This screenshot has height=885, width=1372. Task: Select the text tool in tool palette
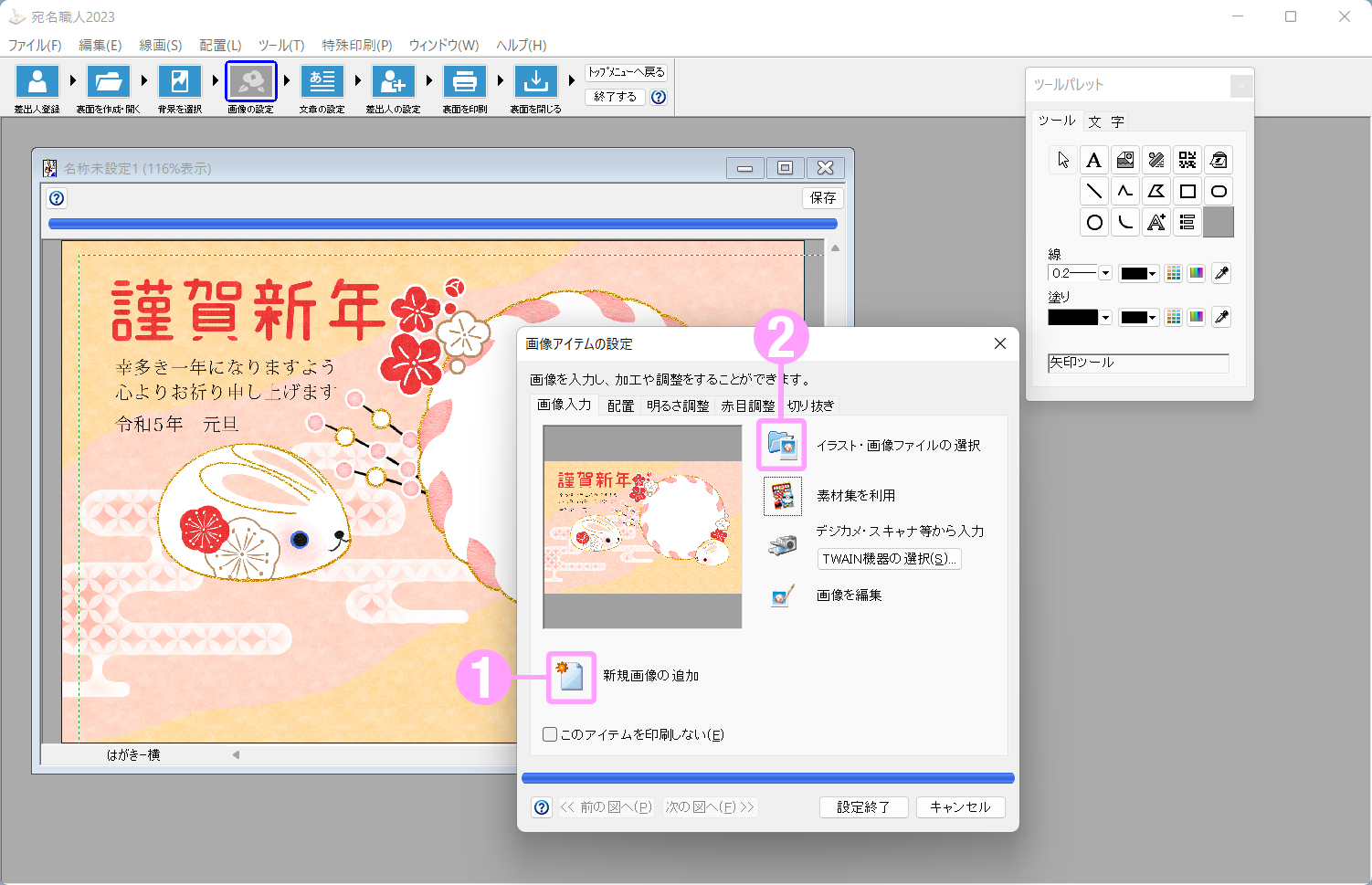point(1093,161)
